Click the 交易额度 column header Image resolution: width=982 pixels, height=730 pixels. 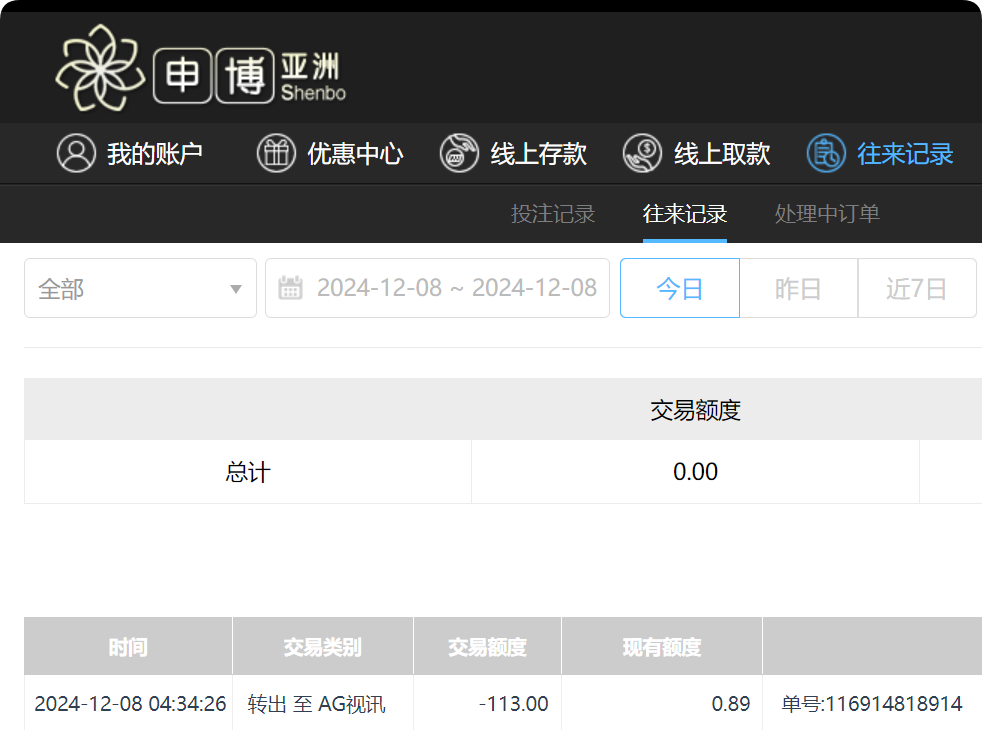[x=486, y=646]
